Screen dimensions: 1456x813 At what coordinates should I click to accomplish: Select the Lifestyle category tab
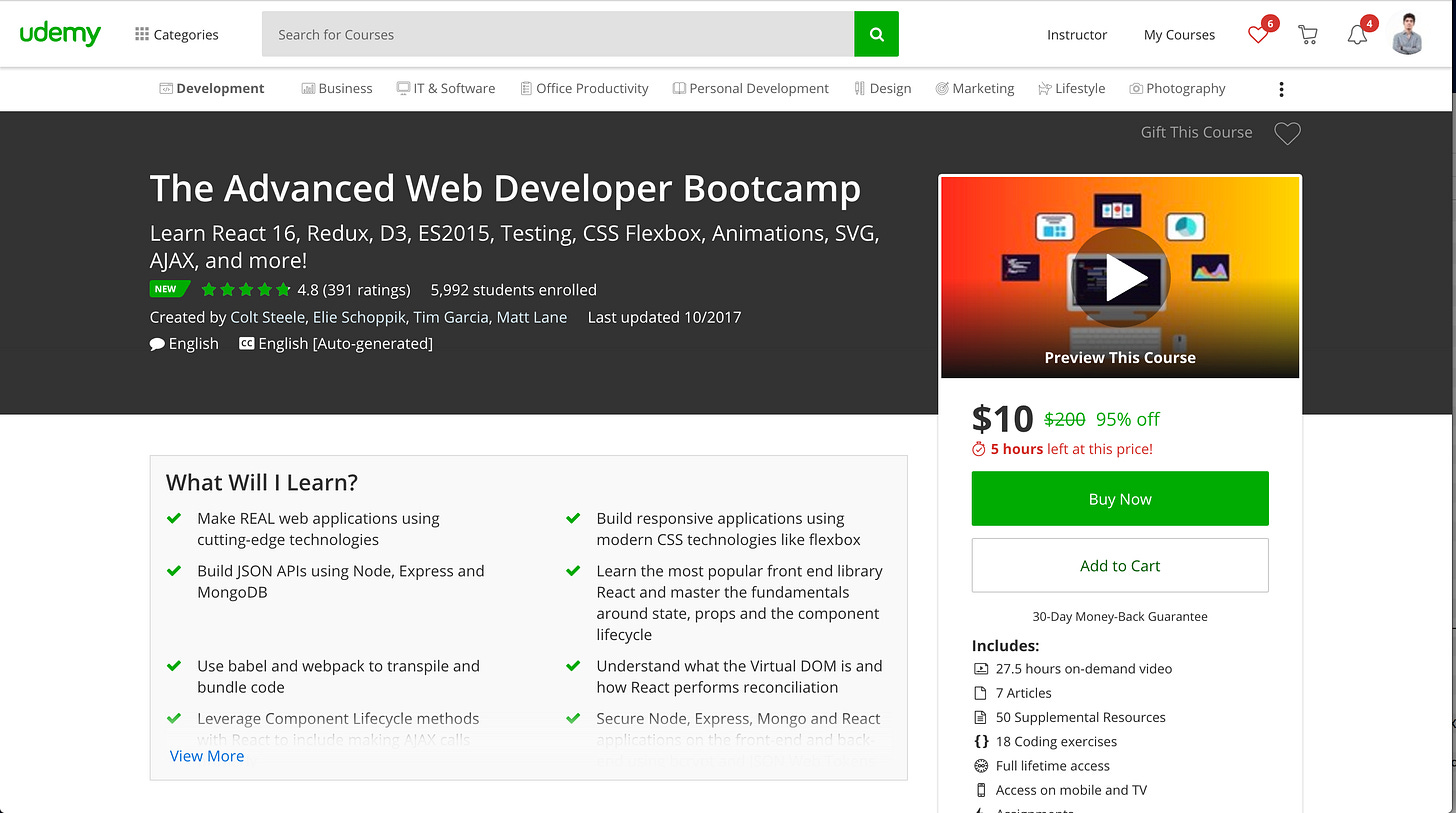click(x=1072, y=88)
